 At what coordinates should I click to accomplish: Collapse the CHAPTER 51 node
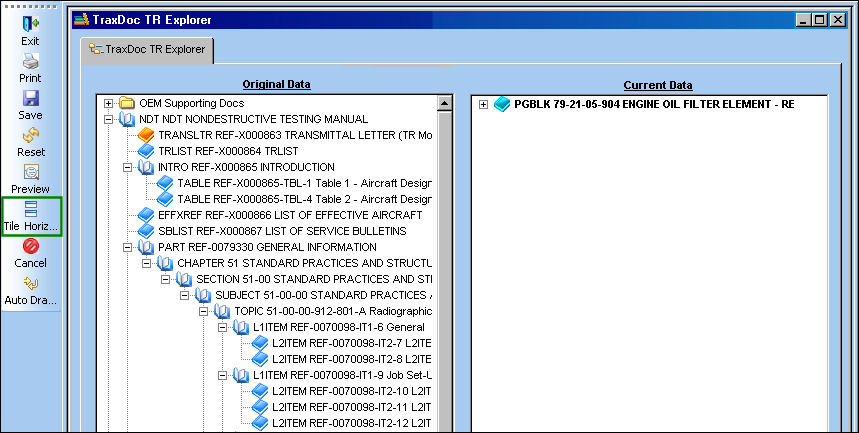pos(146,263)
